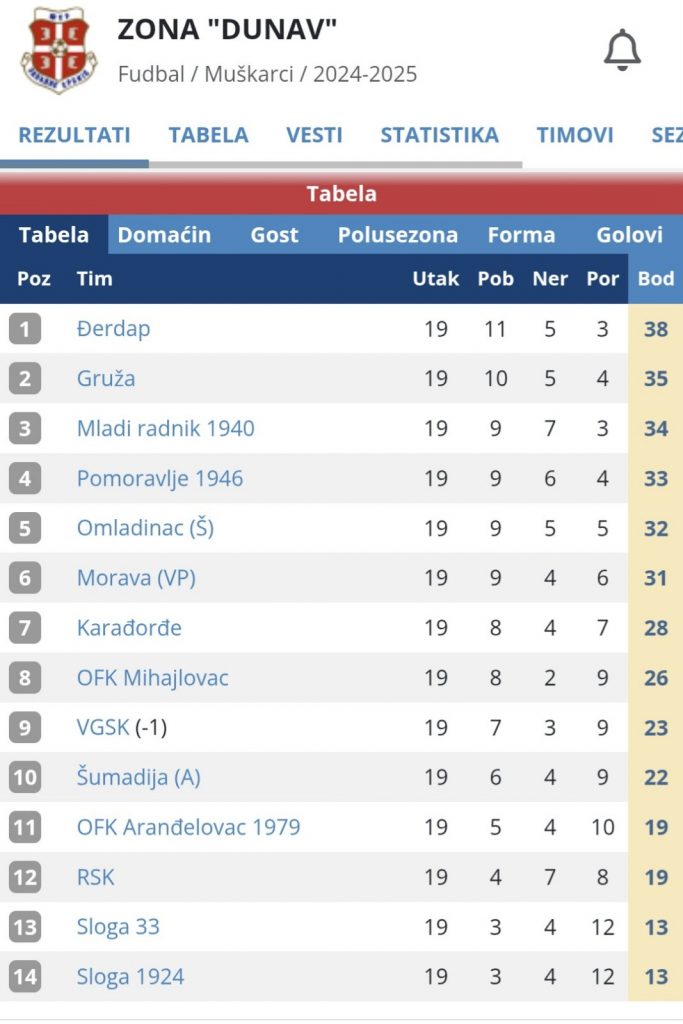Tap the notification bell icon
Image resolution: width=683 pixels, height=1024 pixels.
pyautogui.click(x=622, y=50)
